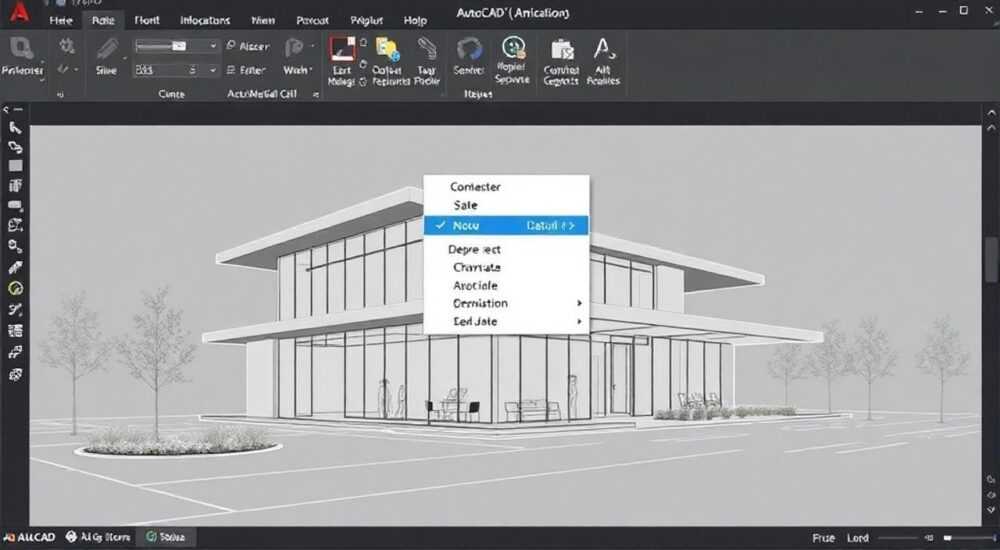The height and width of the screenshot is (550, 1000).
Task: Open the upper ribbon combo box dropdown arrow
Action: pos(213,46)
